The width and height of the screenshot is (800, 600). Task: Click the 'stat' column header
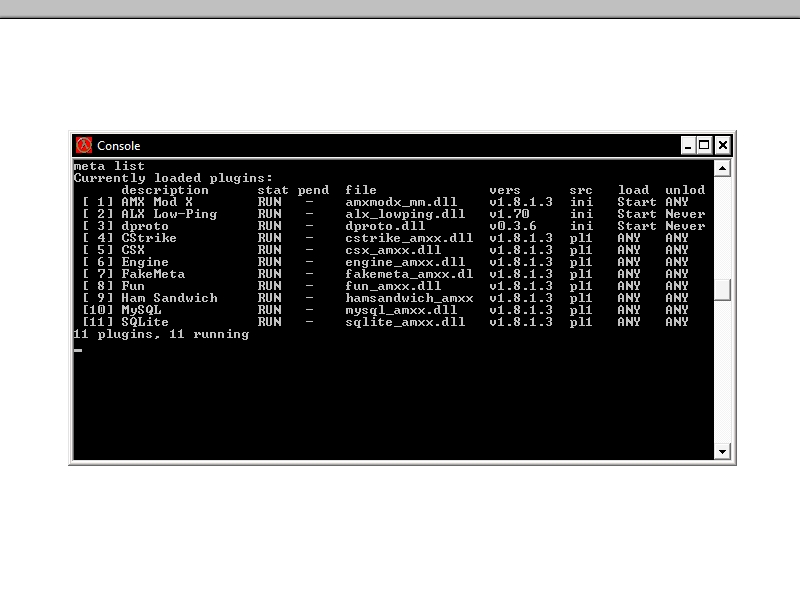coord(272,190)
